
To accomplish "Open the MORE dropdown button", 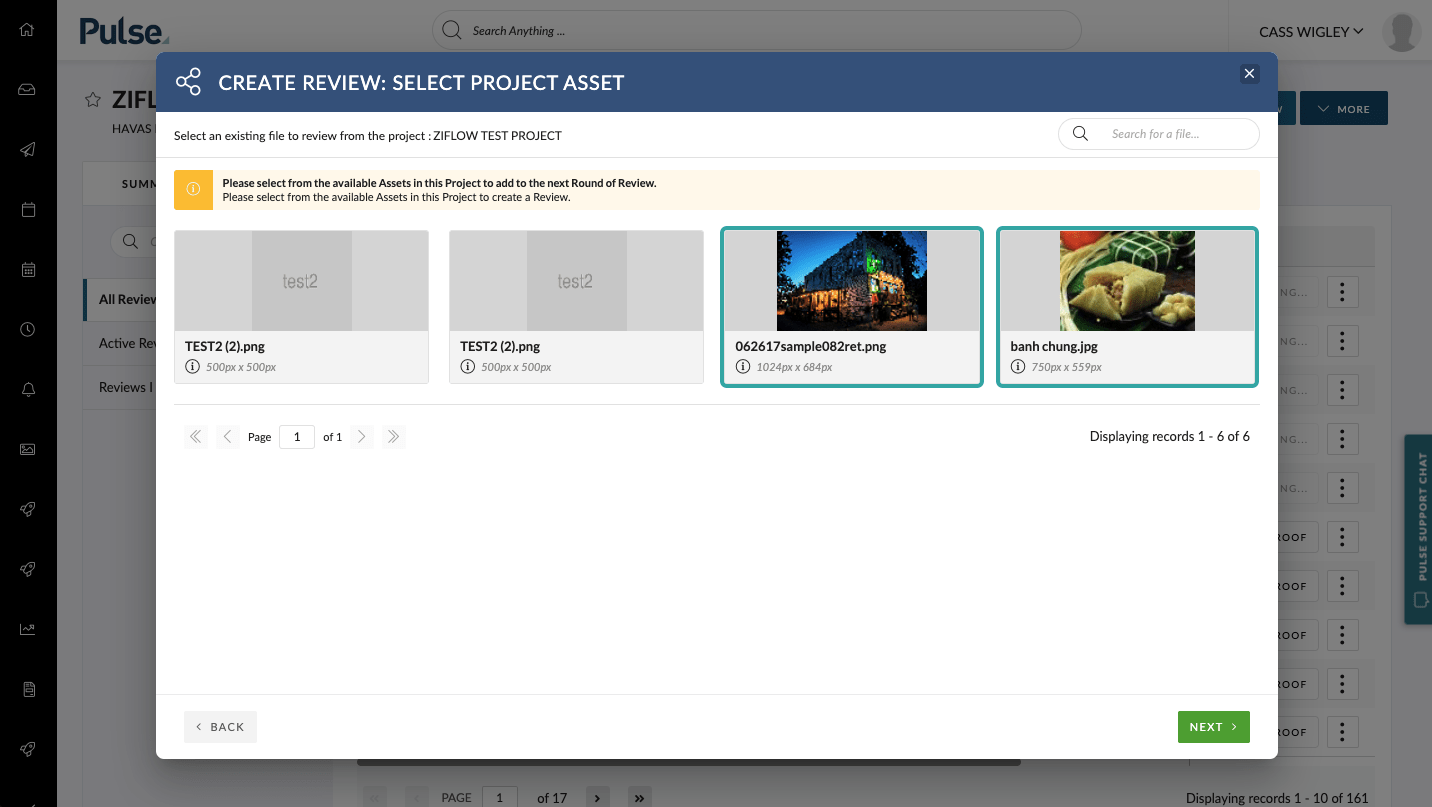I will tap(1344, 109).
